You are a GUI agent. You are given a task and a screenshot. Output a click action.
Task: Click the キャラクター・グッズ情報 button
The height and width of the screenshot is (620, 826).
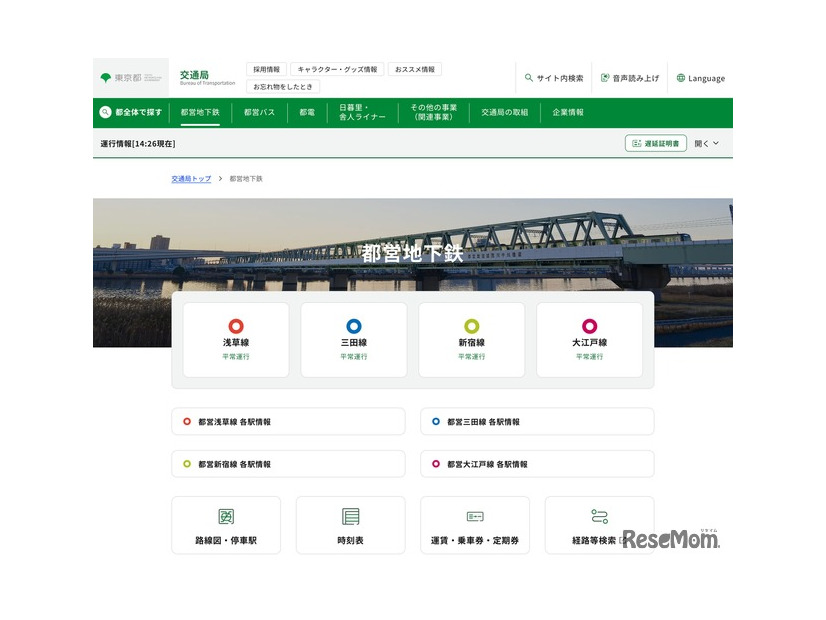[337, 70]
